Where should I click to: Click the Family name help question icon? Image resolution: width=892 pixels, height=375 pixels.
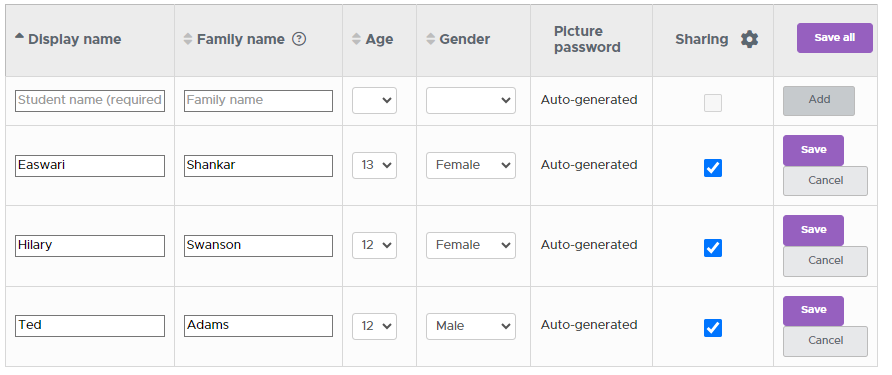click(x=299, y=39)
